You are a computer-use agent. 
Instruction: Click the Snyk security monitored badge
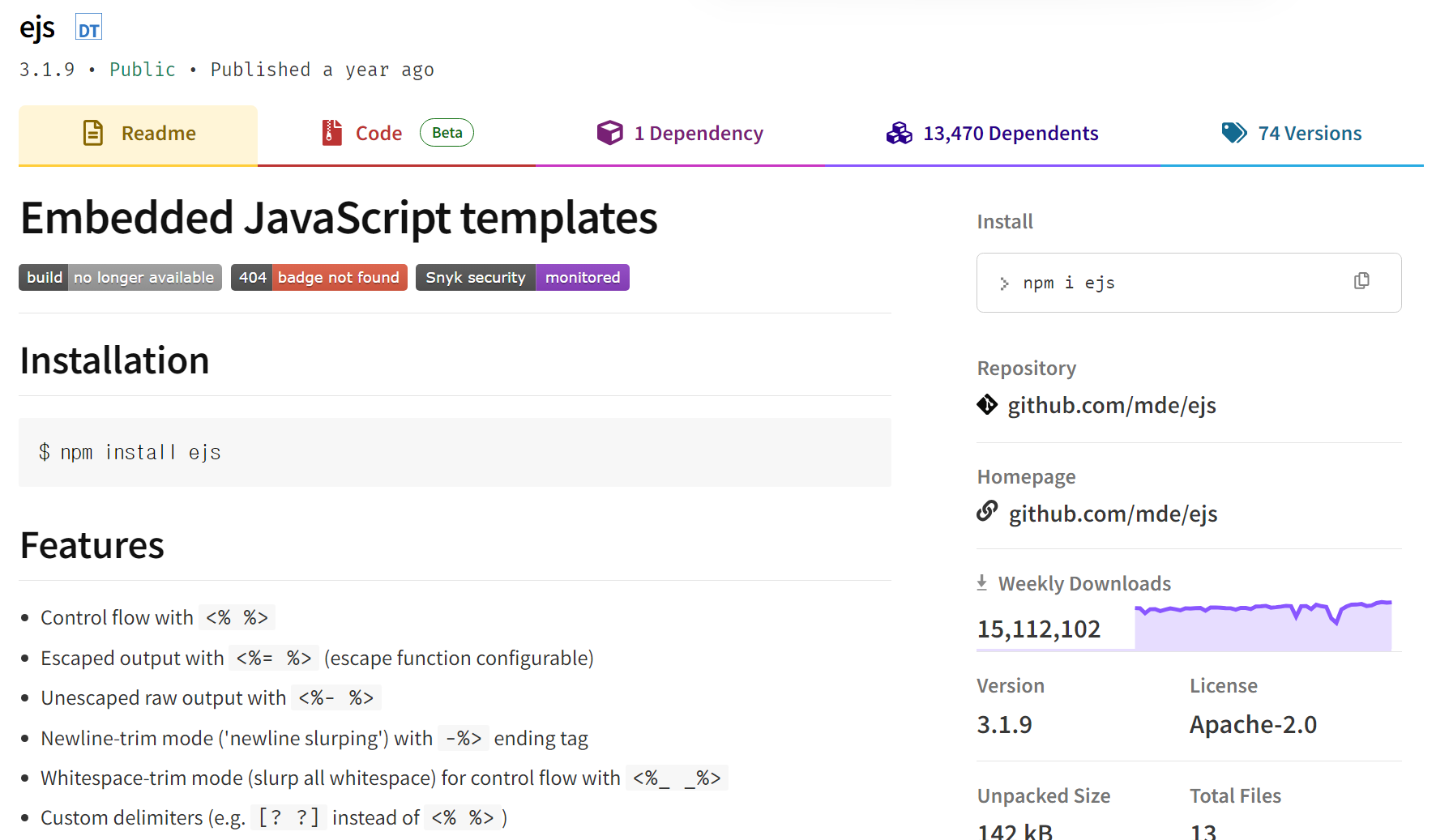pyautogui.click(x=523, y=278)
